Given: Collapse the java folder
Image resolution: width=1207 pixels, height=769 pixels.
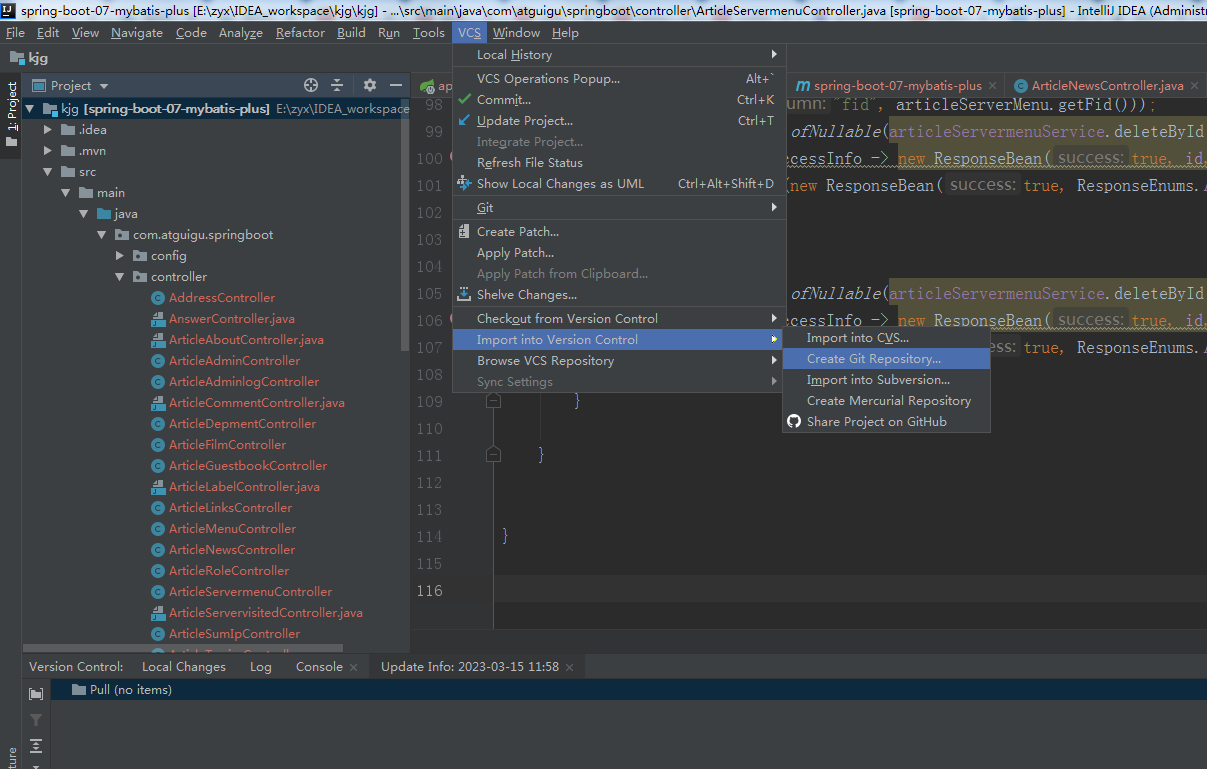Looking at the screenshot, I should (84, 214).
